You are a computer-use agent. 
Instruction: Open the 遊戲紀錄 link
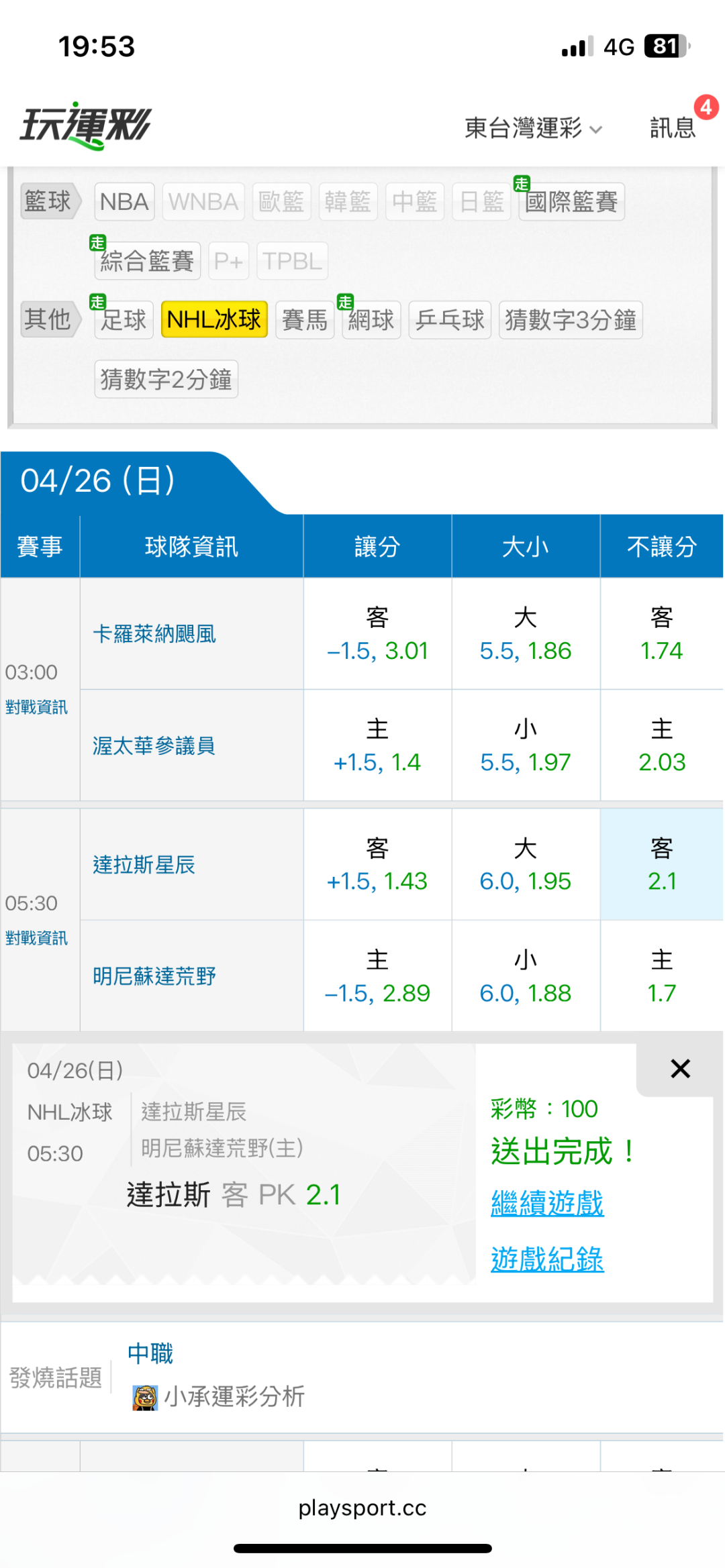tap(547, 1259)
